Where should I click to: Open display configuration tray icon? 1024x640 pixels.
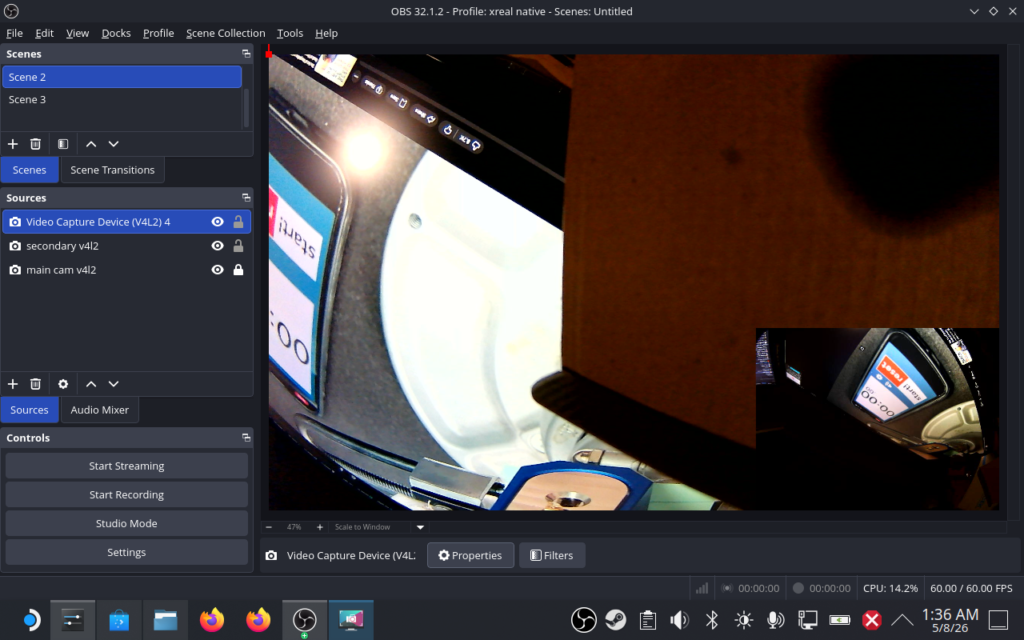[x=807, y=620]
